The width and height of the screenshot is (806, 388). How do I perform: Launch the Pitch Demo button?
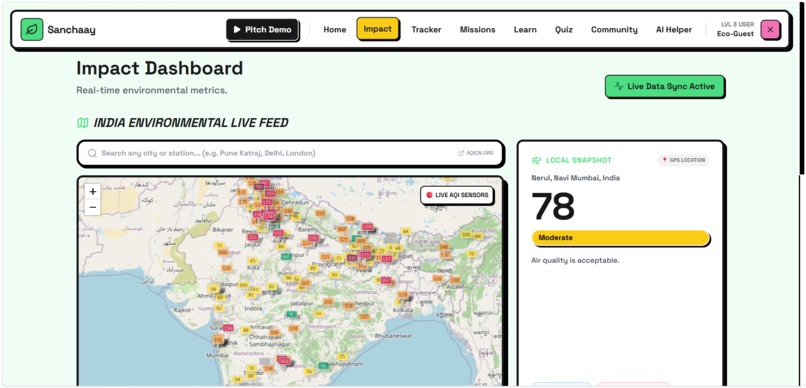click(262, 29)
